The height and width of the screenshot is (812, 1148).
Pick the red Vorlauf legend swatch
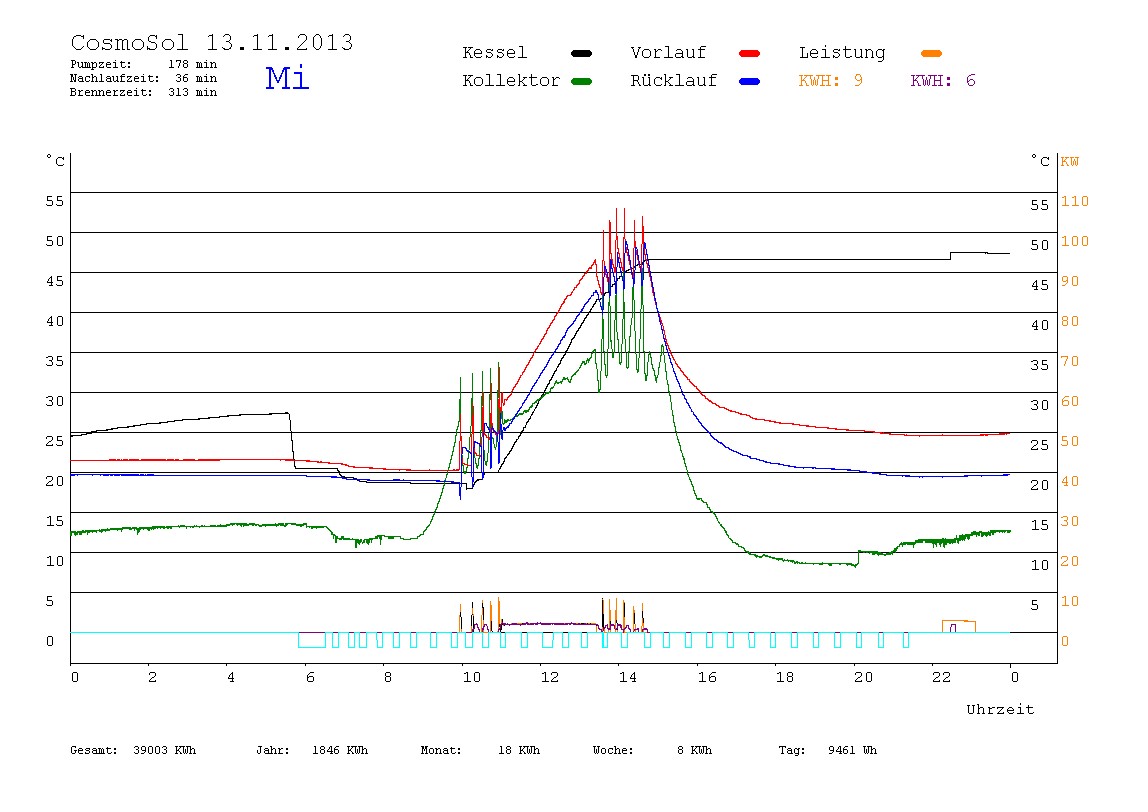coord(750,53)
